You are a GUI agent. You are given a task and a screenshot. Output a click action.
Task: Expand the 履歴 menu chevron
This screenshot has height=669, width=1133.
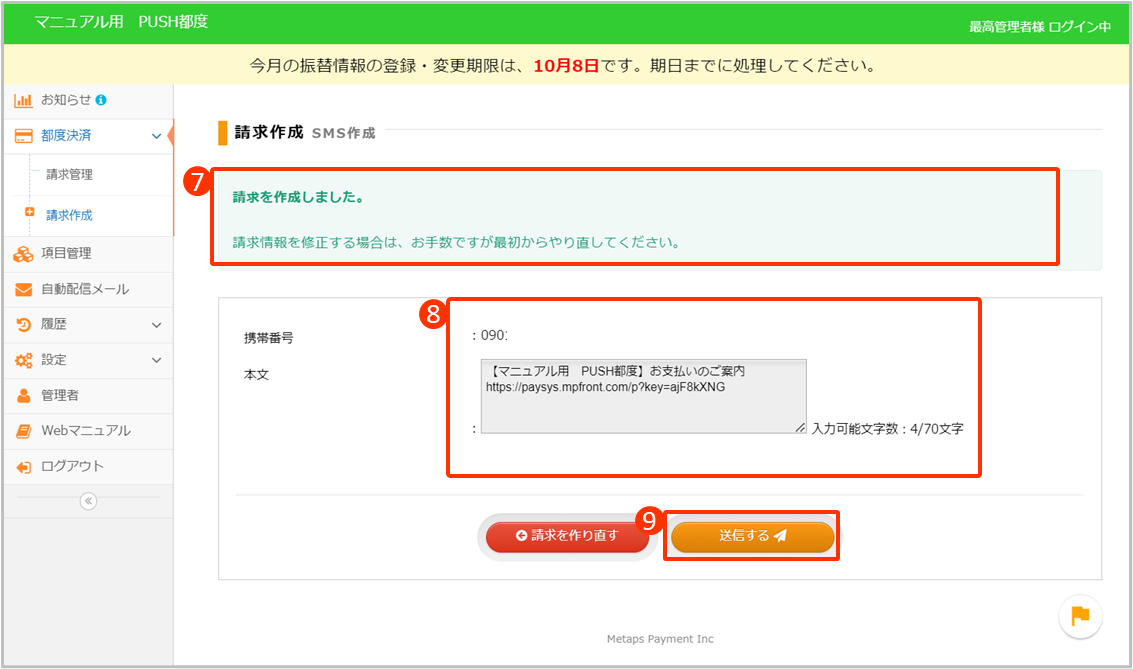coord(156,325)
